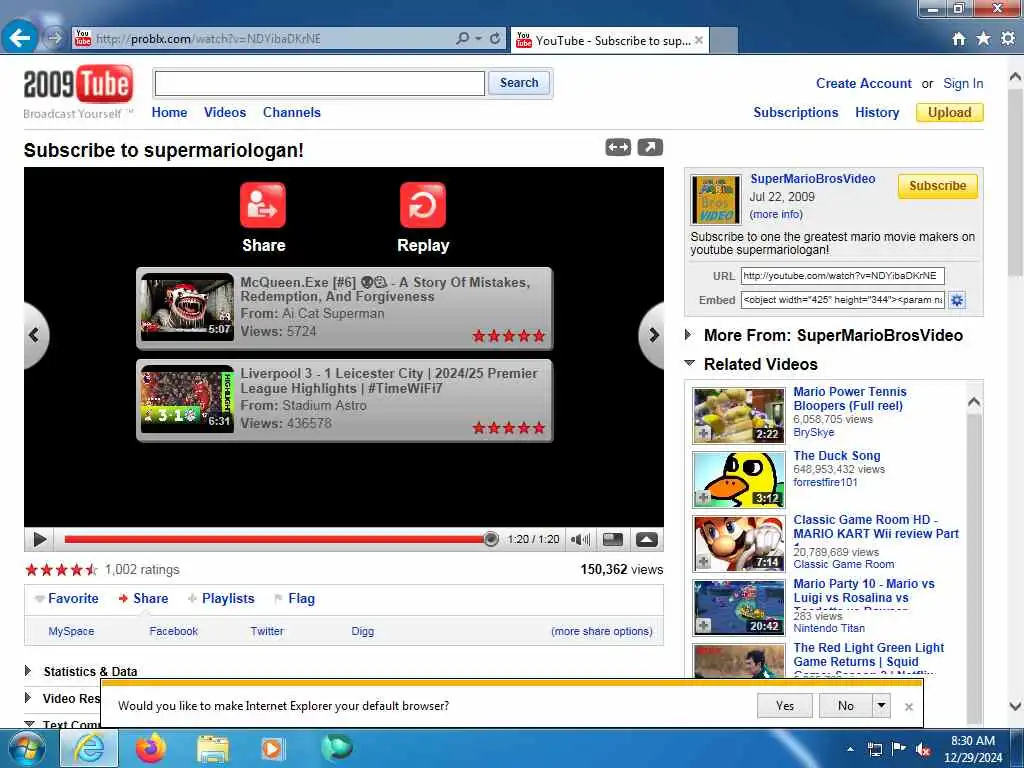Open the Videos navigation item
Screen dimensions: 1024x768
pyautogui.click(x=225, y=112)
